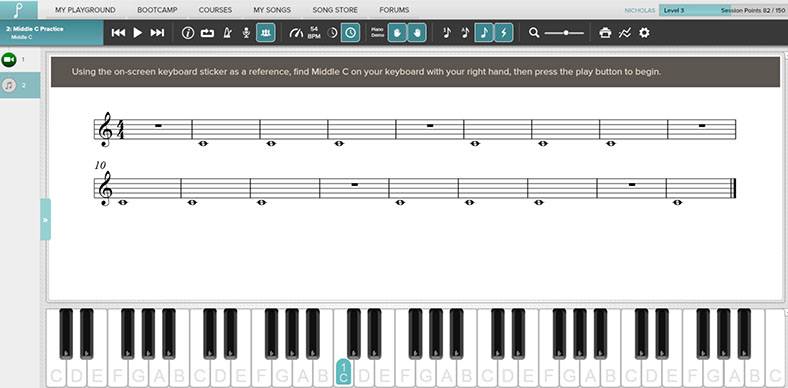
Task: Toggle the highlighted music note button
Action: [484, 33]
